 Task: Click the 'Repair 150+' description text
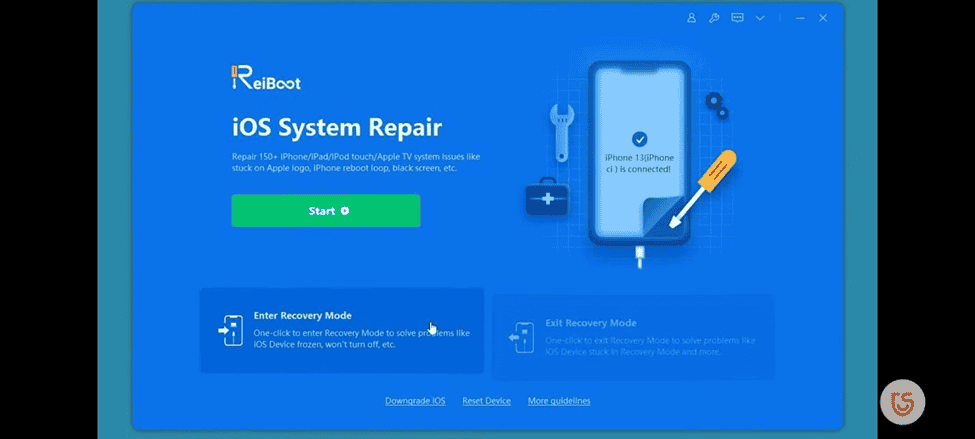point(356,162)
